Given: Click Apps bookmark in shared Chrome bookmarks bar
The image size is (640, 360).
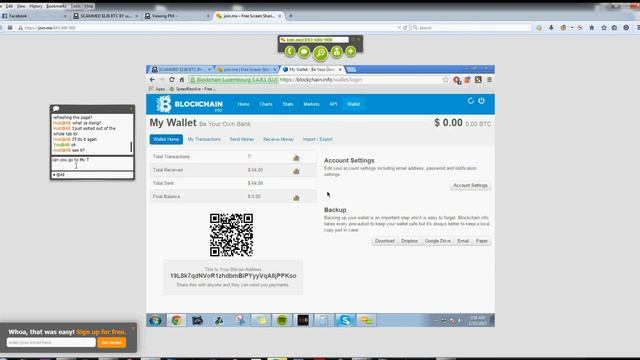Looking at the screenshot, I should 157,89.
